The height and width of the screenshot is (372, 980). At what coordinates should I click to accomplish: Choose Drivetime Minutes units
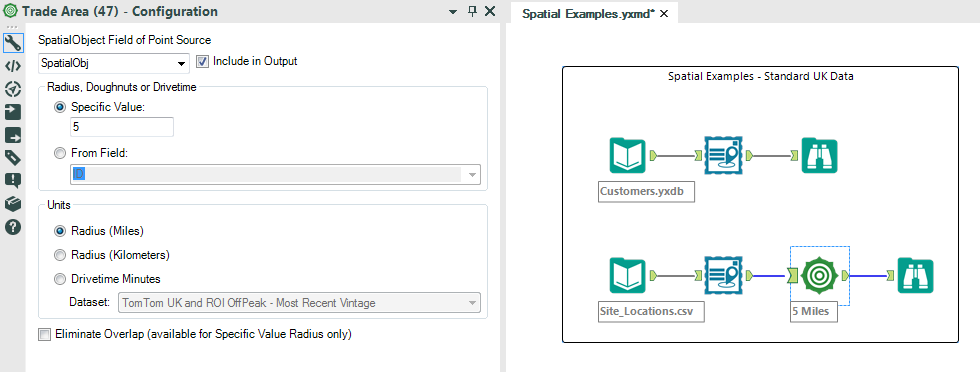[x=60, y=279]
